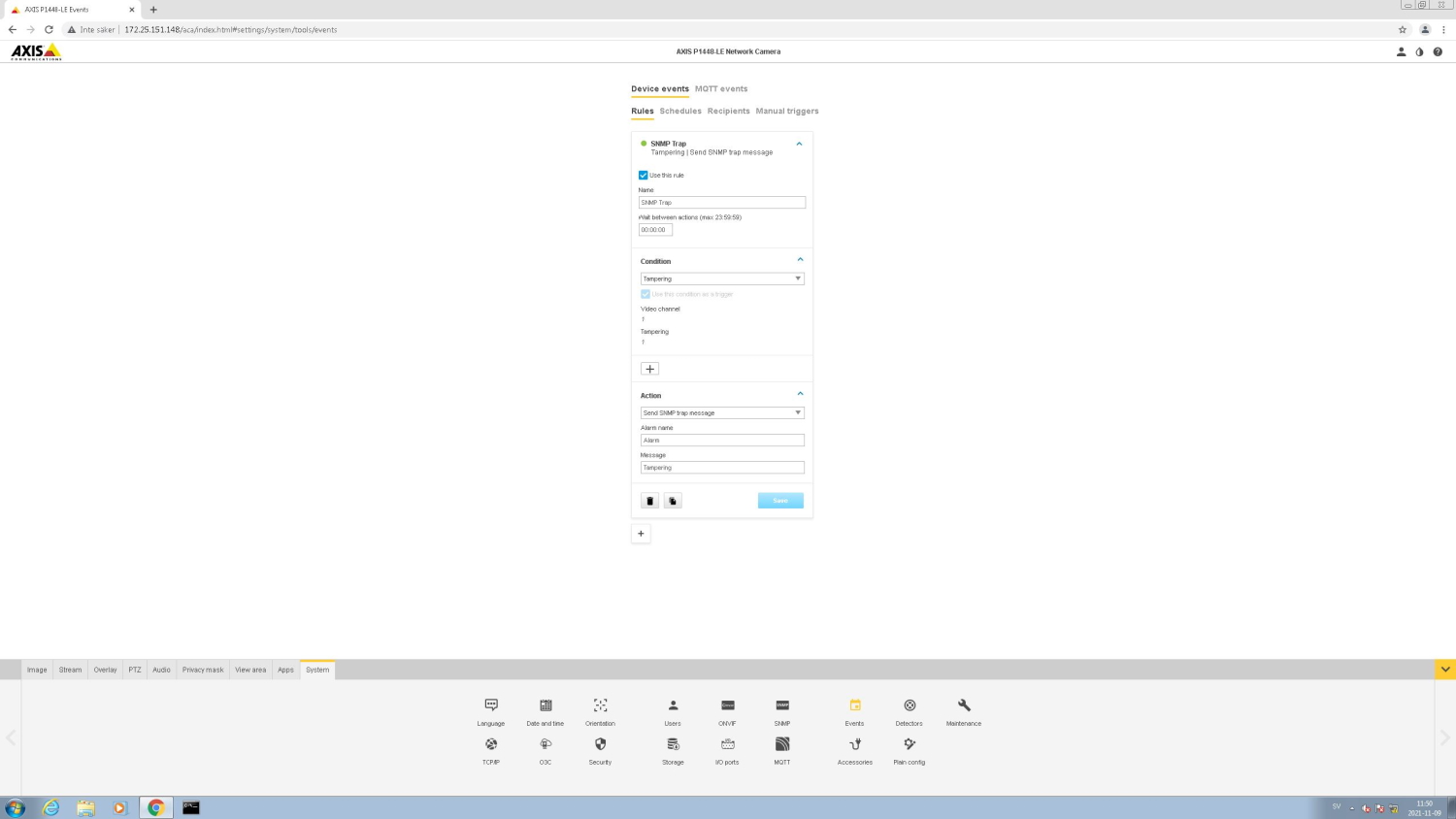Open the Accessories settings icon

coord(855,744)
